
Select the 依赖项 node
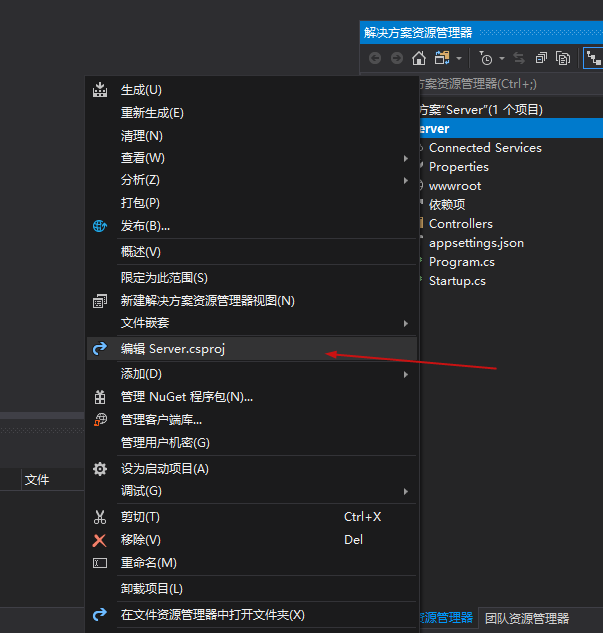(x=447, y=205)
